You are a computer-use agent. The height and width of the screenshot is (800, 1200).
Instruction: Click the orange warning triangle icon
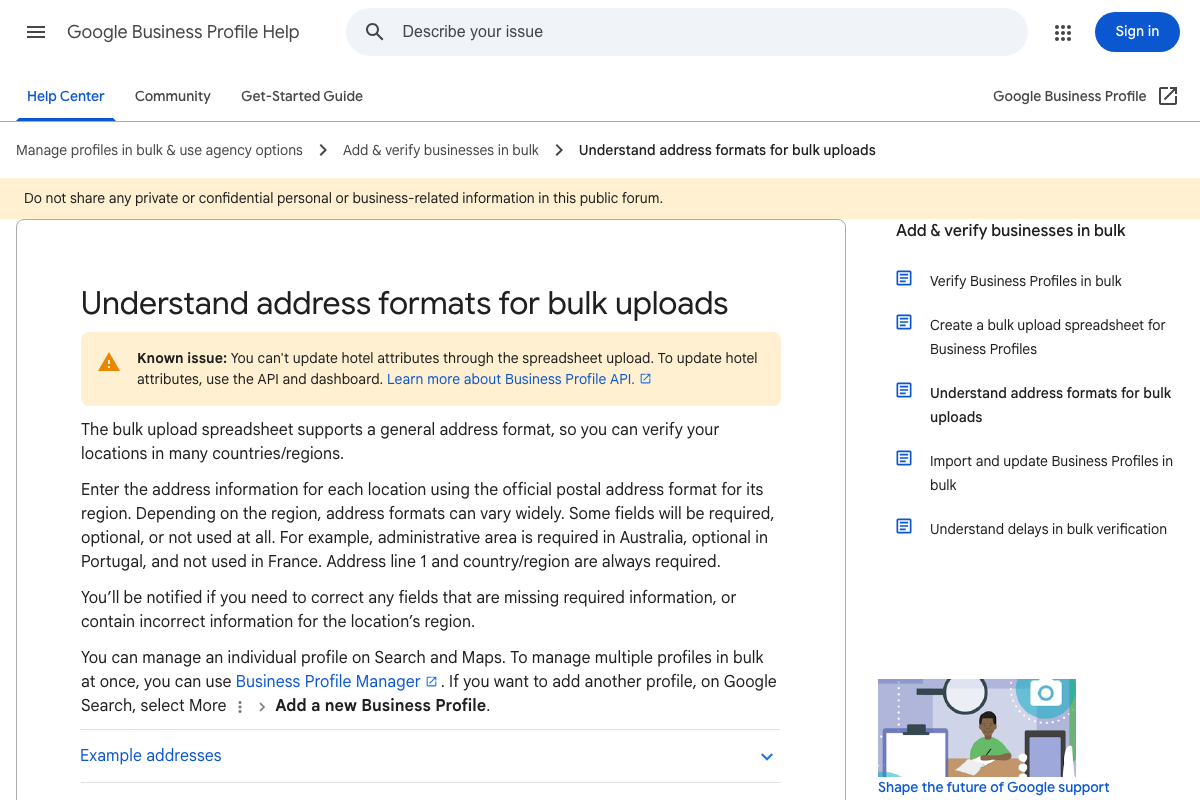point(109,362)
